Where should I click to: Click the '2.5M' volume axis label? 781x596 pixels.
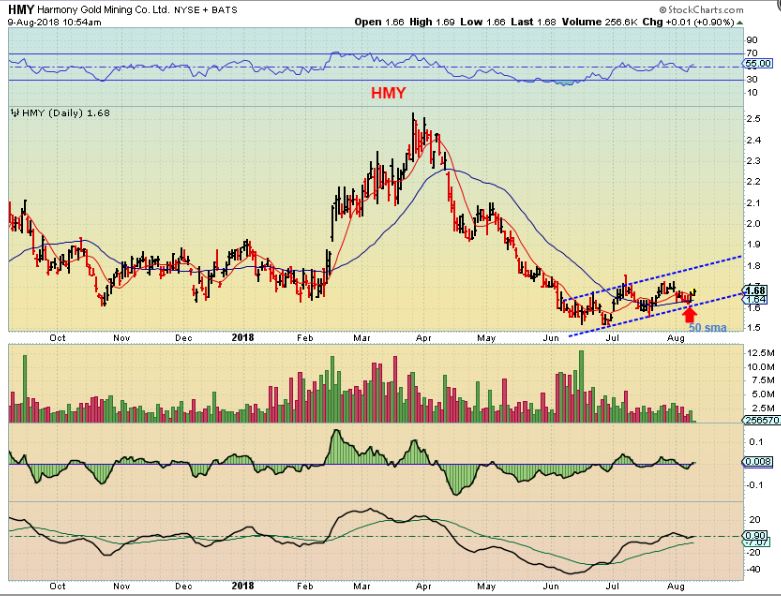[763, 408]
